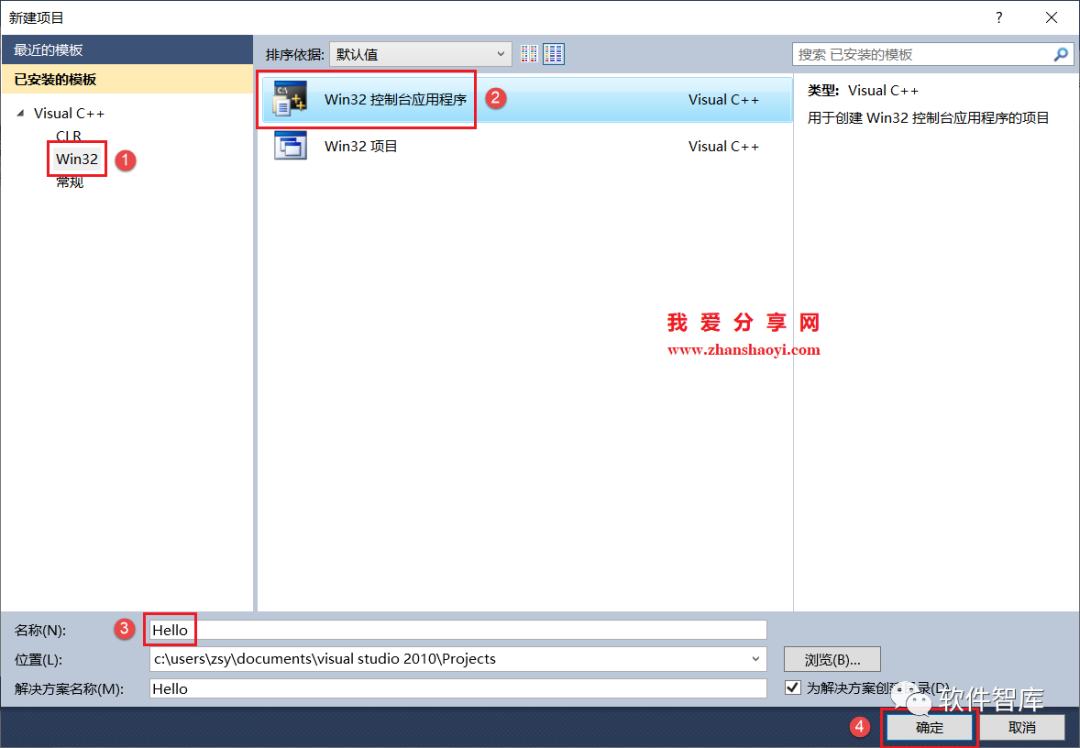1080x748 pixels.
Task: Select Win32 控制台应用程序 template
Action: point(527,99)
